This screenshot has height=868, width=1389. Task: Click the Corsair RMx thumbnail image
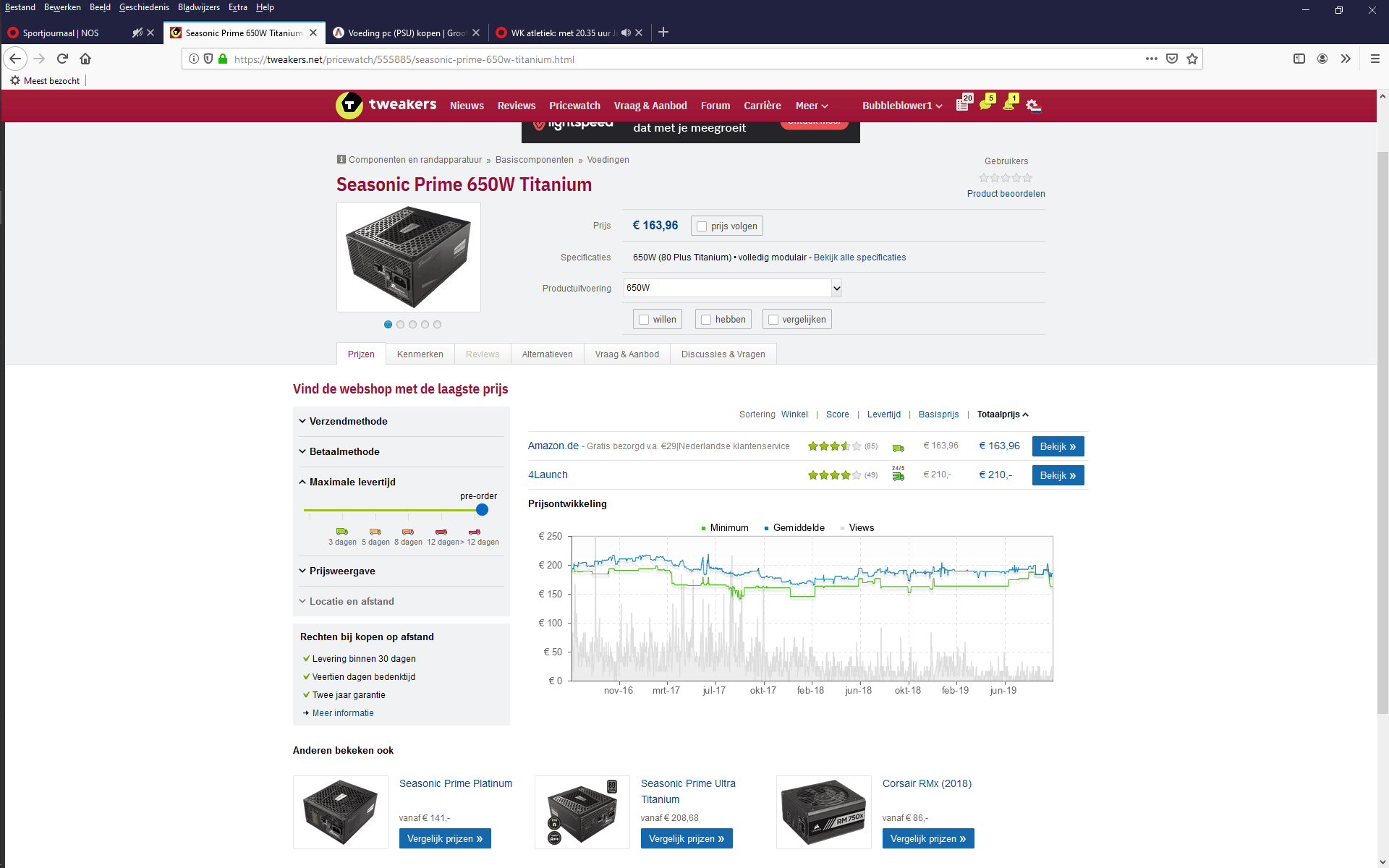823,812
